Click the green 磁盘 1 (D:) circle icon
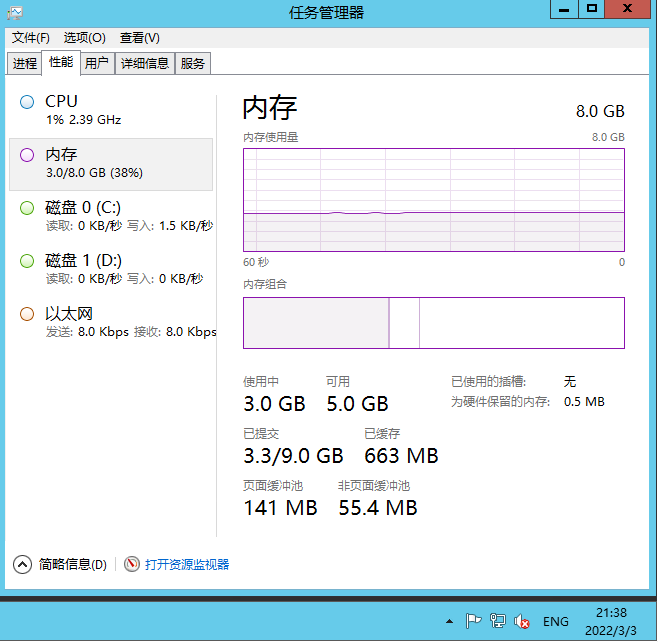This screenshot has width=658, height=642. point(27,261)
